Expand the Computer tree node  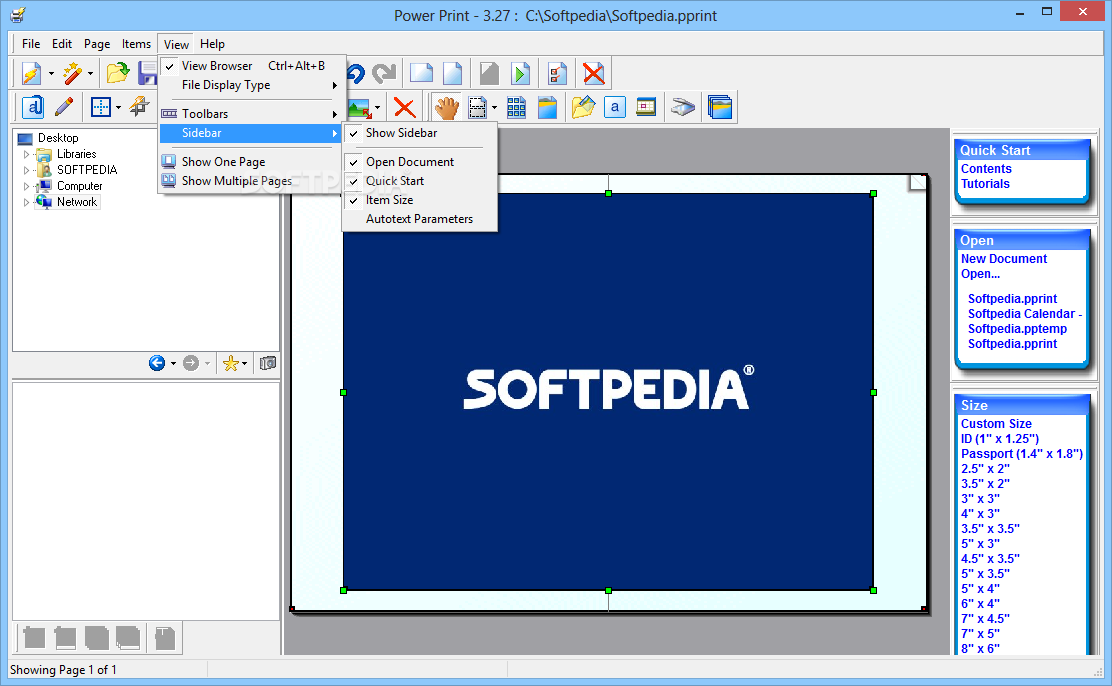click(x=26, y=186)
